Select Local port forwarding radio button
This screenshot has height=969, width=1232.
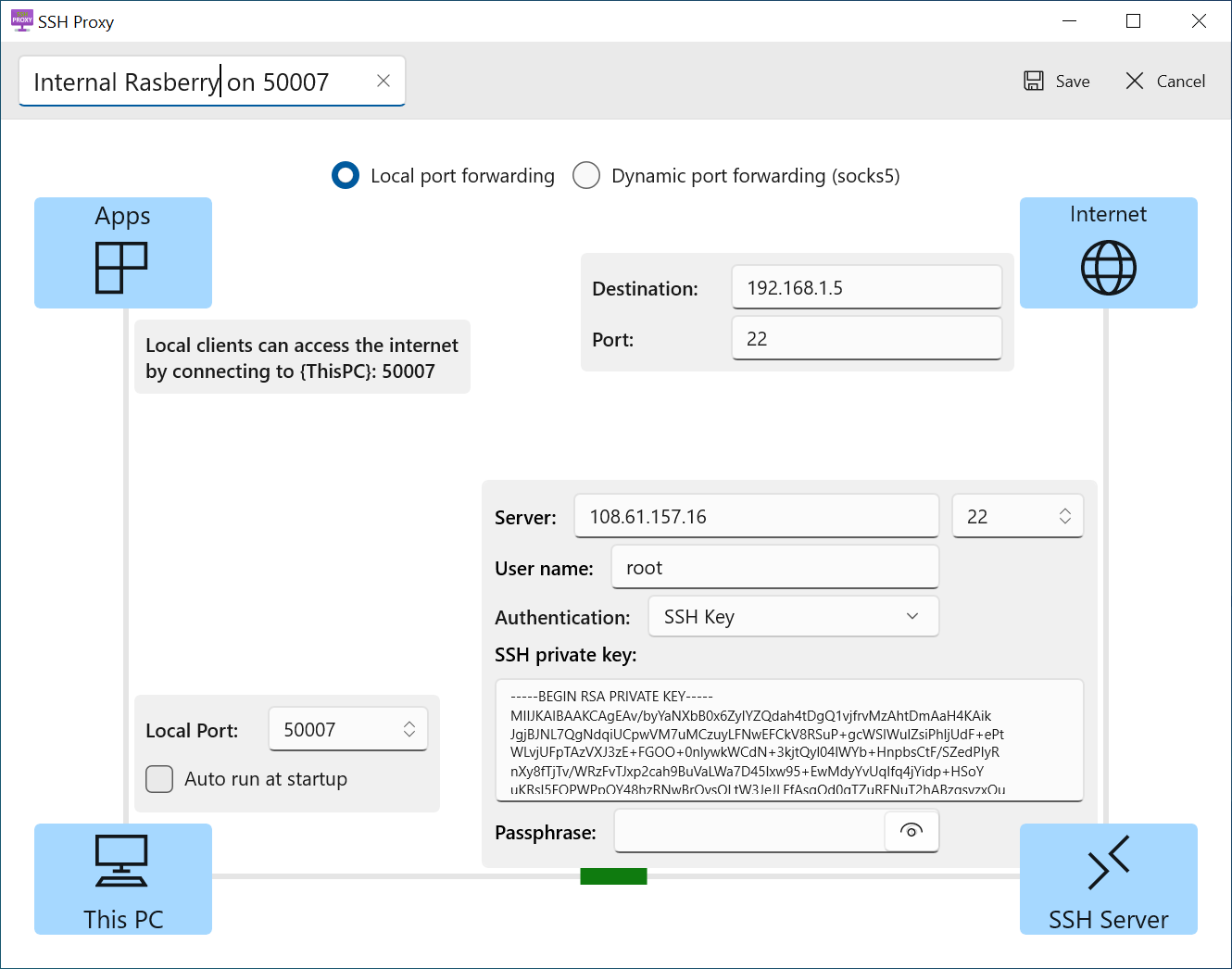346,175
